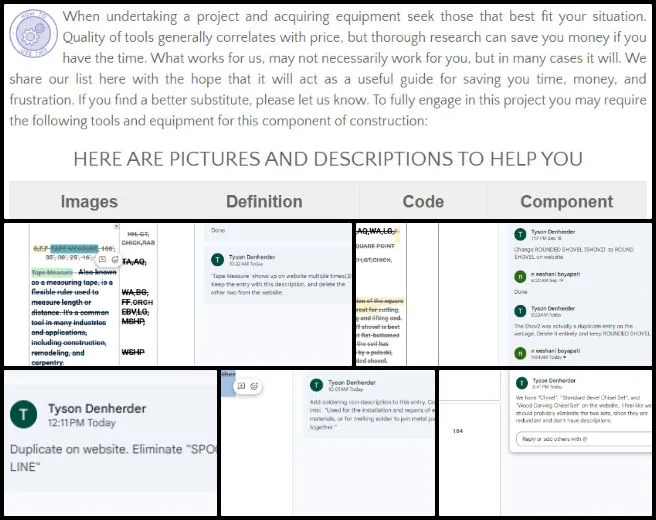Screen dimensions: 656x520
Task: Click the emoji reaction icon near the Tape Measure cell
Action: (x=115, y=260)
